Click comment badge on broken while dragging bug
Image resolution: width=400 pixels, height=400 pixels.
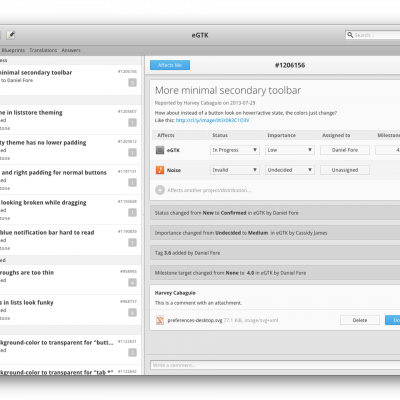pyautogui.click(x=132, y=213)
